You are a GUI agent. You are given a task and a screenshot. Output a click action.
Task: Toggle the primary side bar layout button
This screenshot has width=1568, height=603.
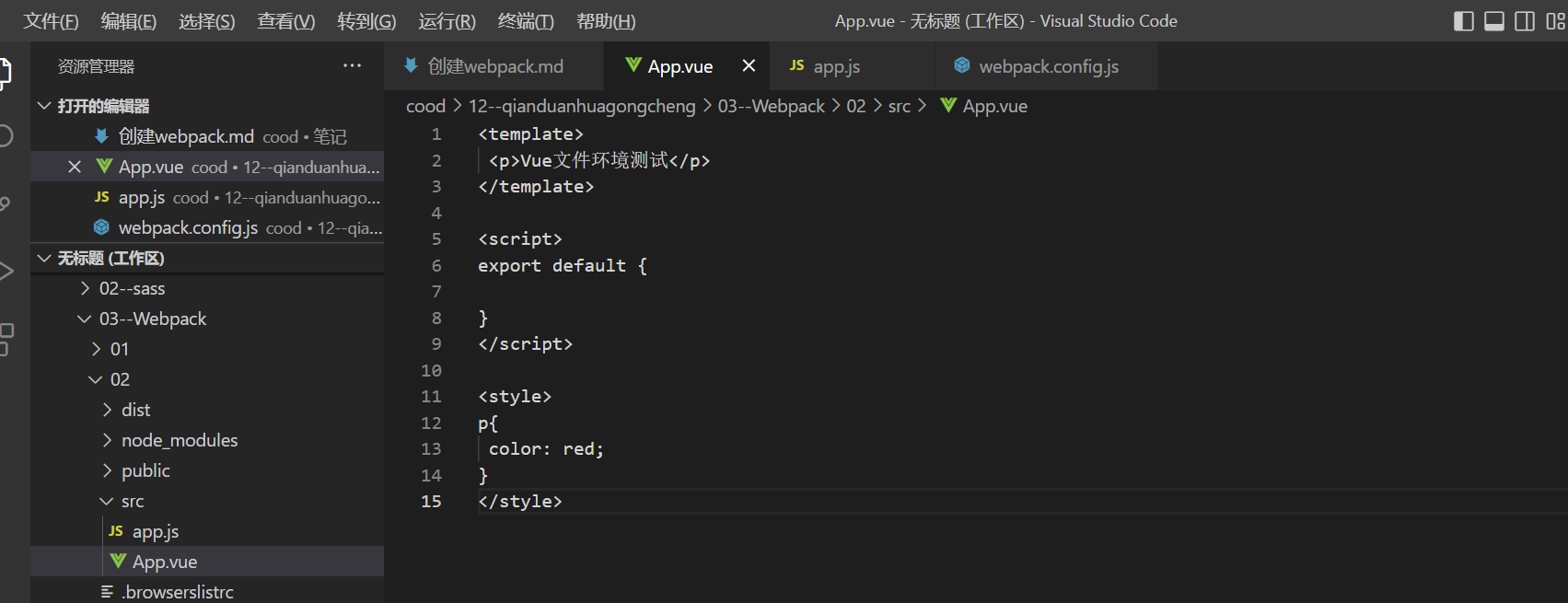coord(1464,21)
